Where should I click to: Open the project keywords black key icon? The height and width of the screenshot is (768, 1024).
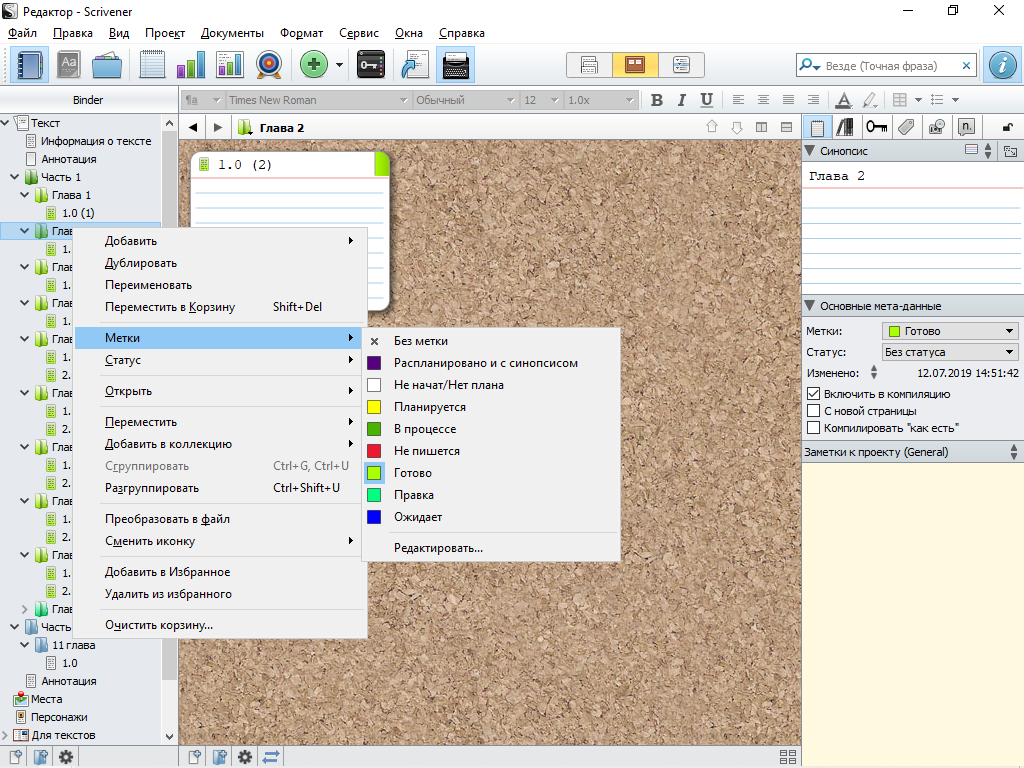pos(370,65)
